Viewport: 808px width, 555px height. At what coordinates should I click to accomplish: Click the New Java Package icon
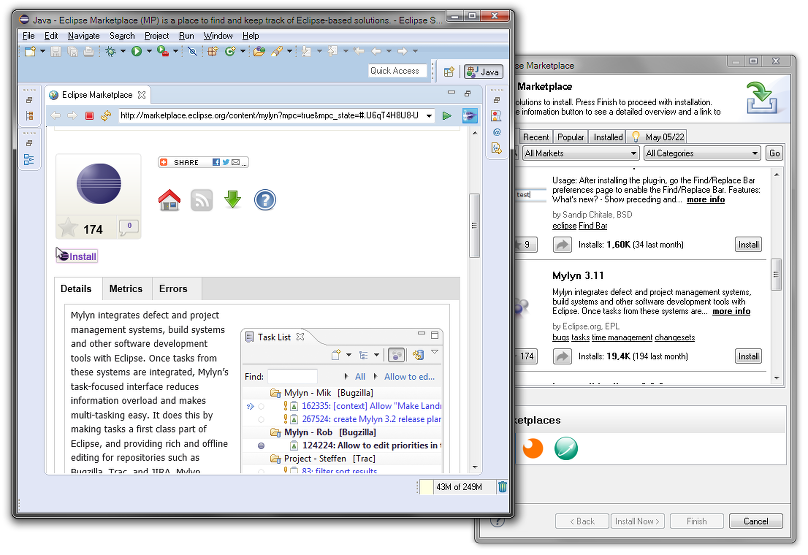(212, 51)
